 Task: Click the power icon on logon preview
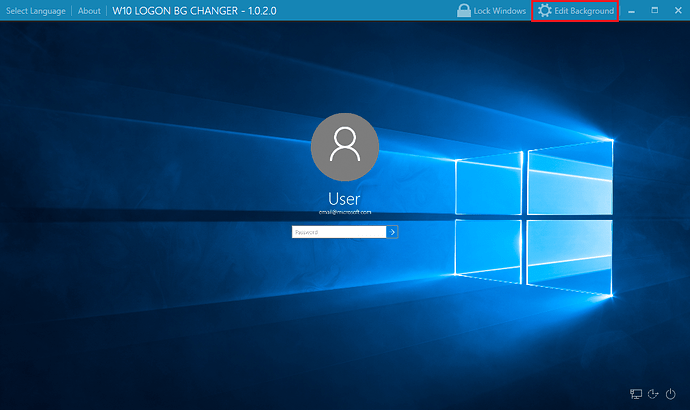click(x=670, y=394)
